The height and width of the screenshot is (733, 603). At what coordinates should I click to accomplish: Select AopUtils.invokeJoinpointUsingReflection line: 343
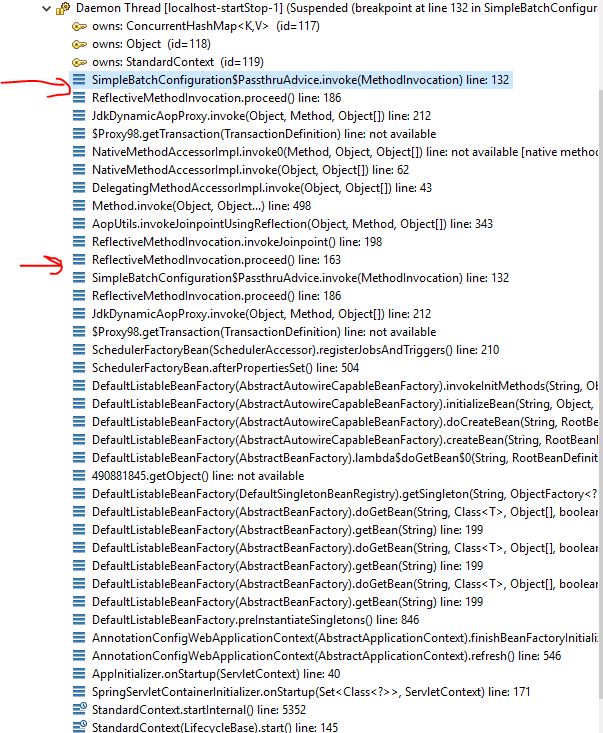(292, 223)
